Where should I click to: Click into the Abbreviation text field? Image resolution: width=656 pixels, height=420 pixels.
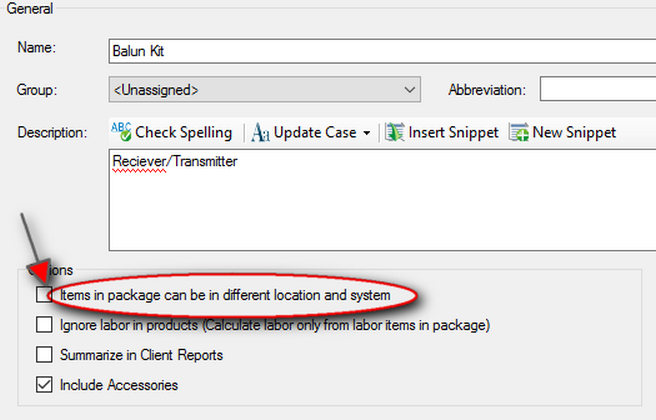click(598, 89)
